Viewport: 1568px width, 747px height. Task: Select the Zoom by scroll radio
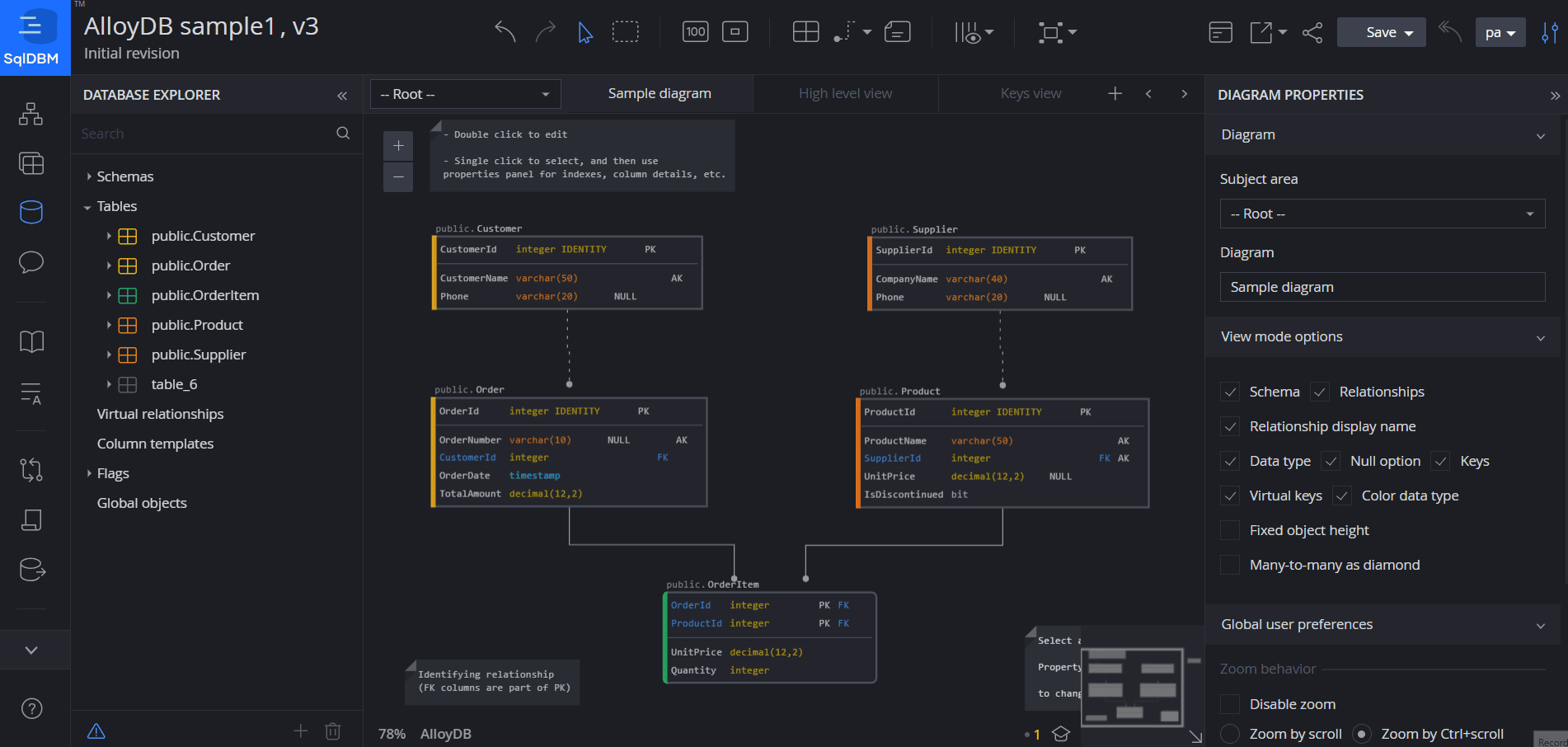pyautogui.click(x=1230, y=734)
